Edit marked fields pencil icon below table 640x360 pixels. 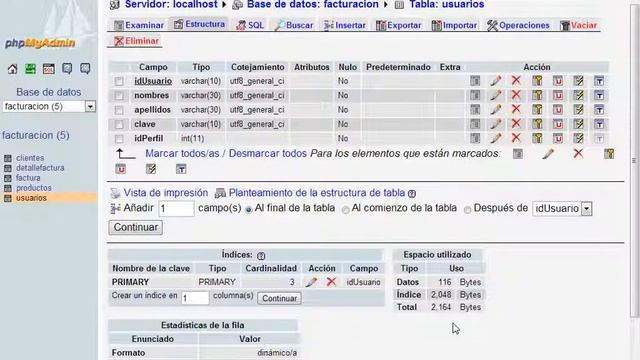click(x=548, y=154)
